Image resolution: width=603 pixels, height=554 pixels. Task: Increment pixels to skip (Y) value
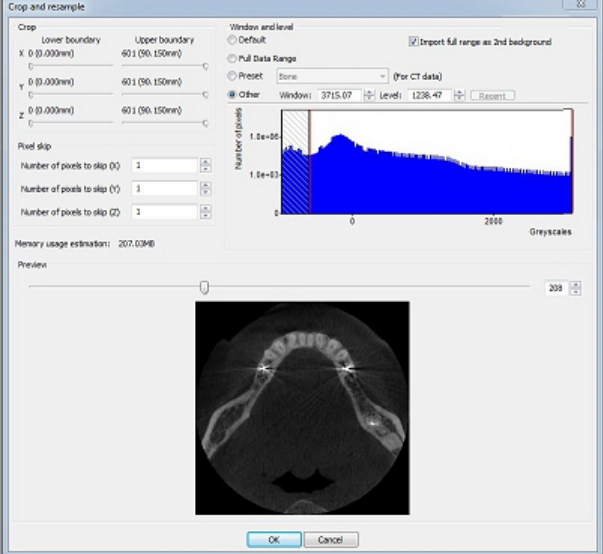tap(206, 185)
